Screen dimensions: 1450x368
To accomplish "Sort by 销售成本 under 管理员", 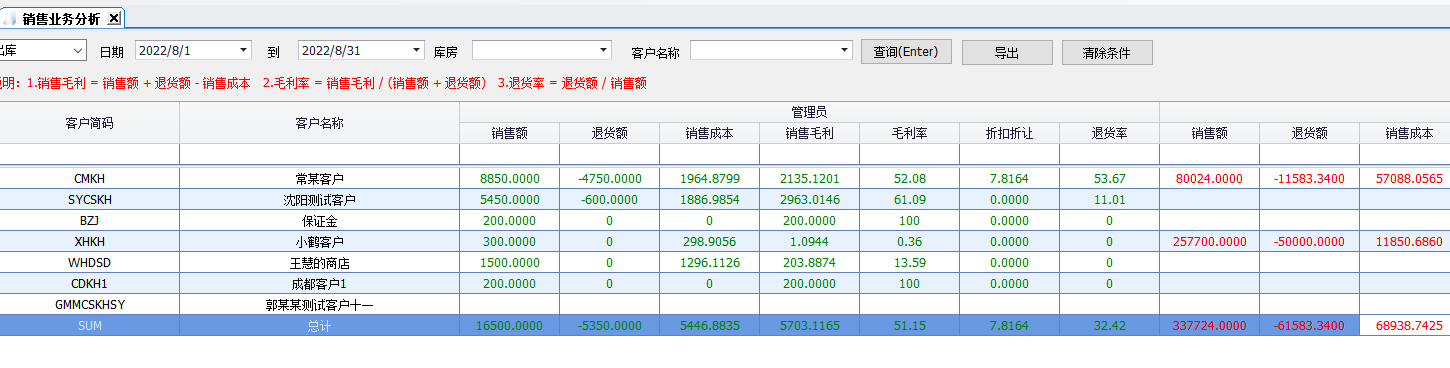I will click(709, 132).
